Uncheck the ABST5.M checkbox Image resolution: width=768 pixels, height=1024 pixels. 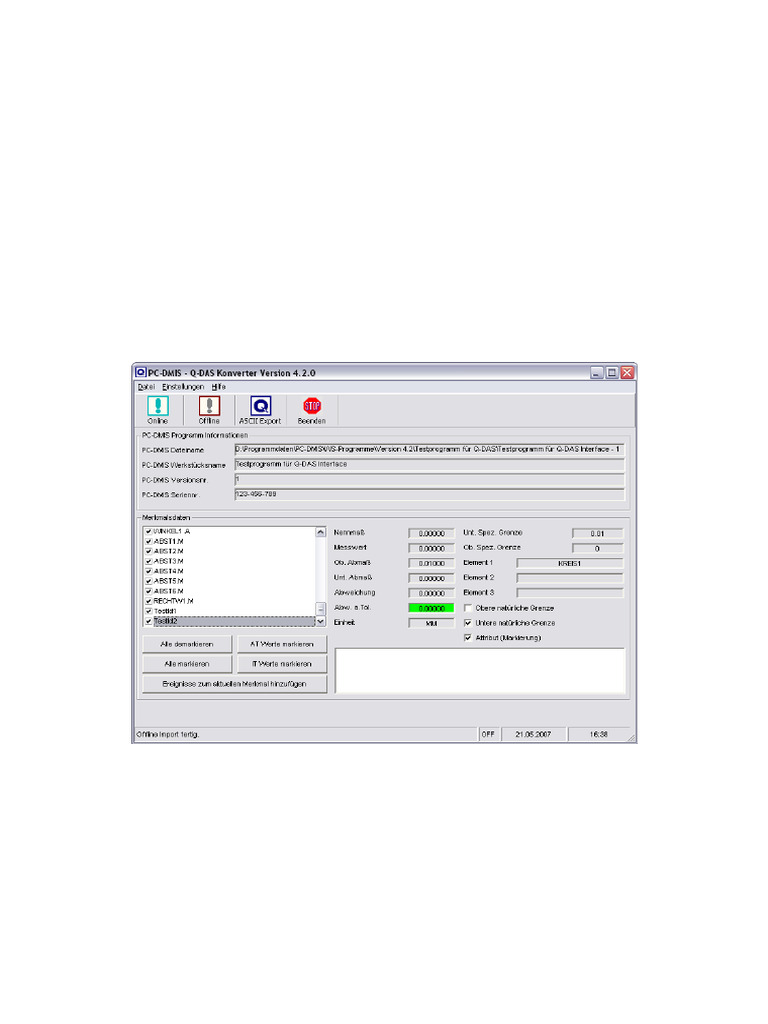click(149, 581)
